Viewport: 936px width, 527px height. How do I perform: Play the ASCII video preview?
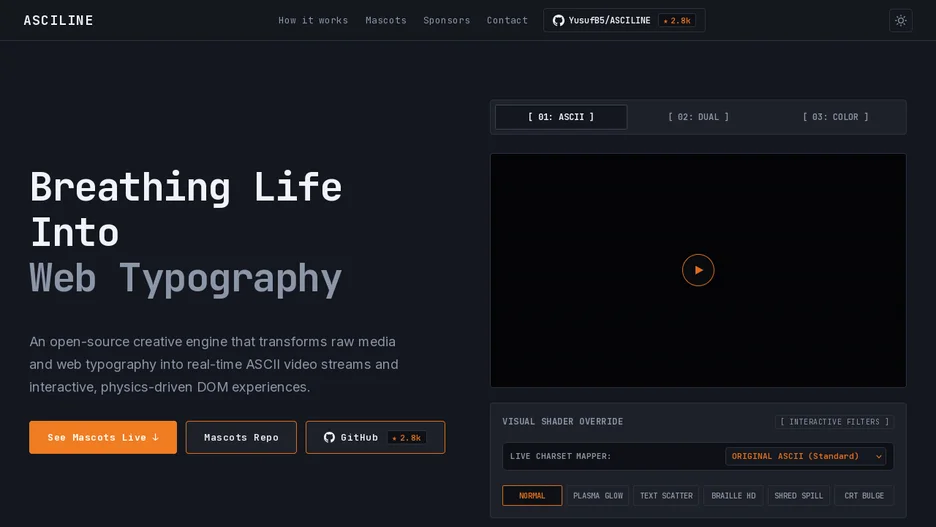698,270
